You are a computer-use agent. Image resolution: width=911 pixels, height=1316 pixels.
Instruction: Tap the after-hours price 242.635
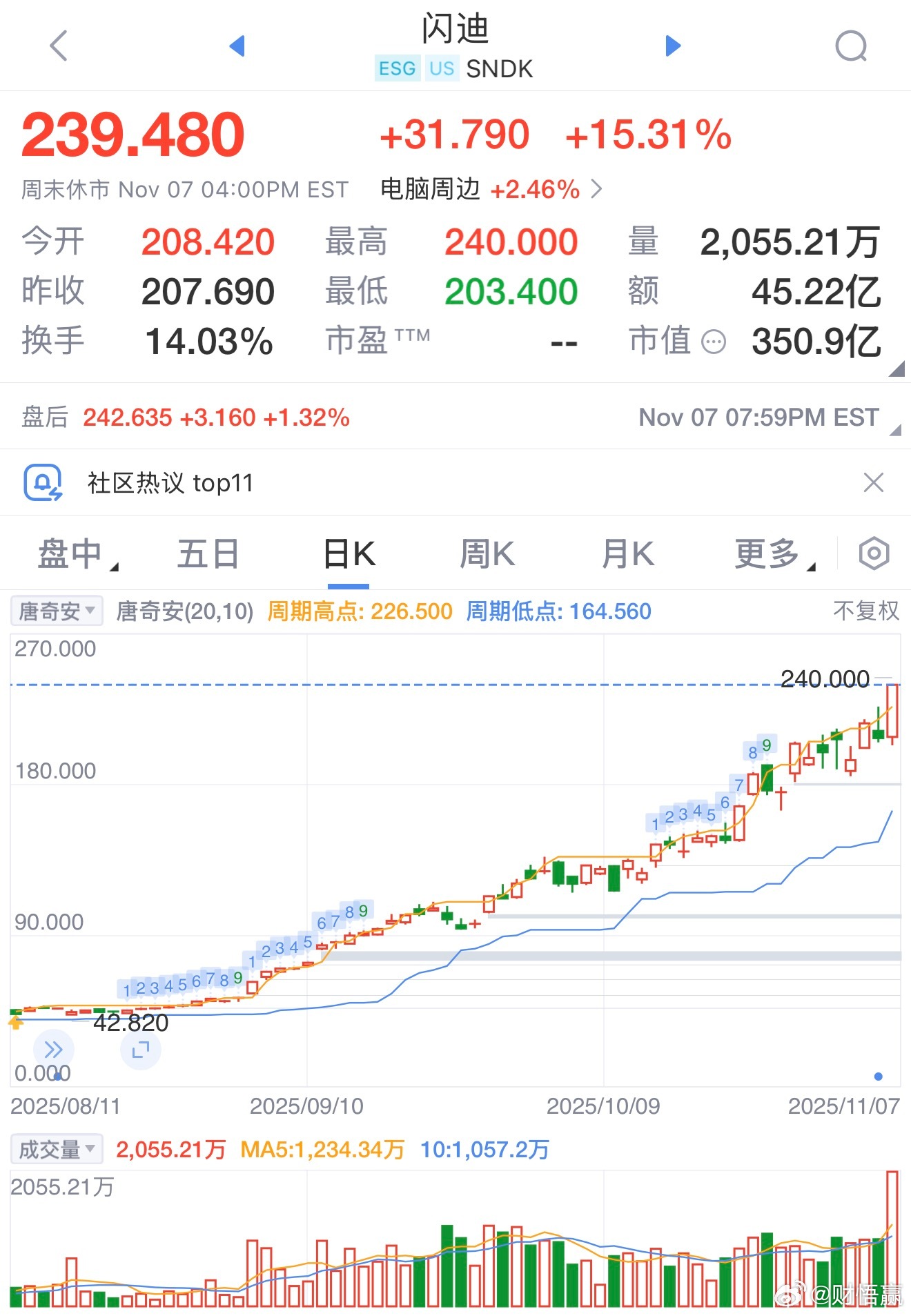[x=127, y=418]
